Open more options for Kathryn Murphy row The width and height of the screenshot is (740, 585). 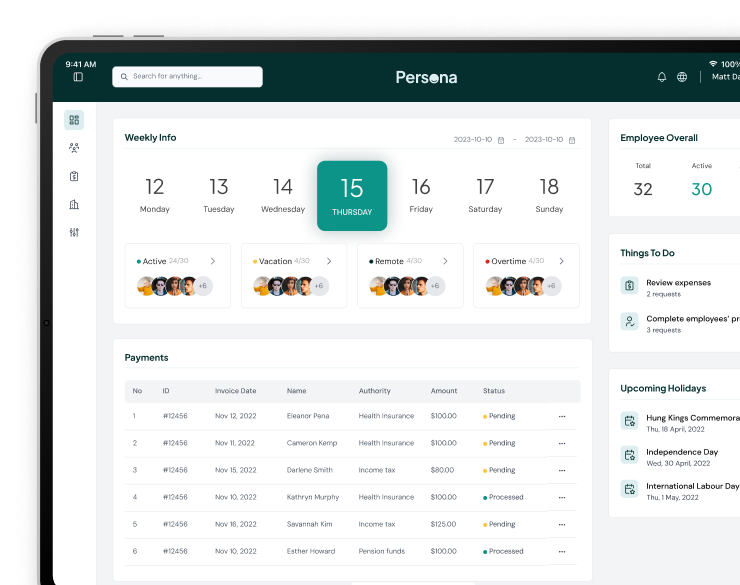(562, 498)
